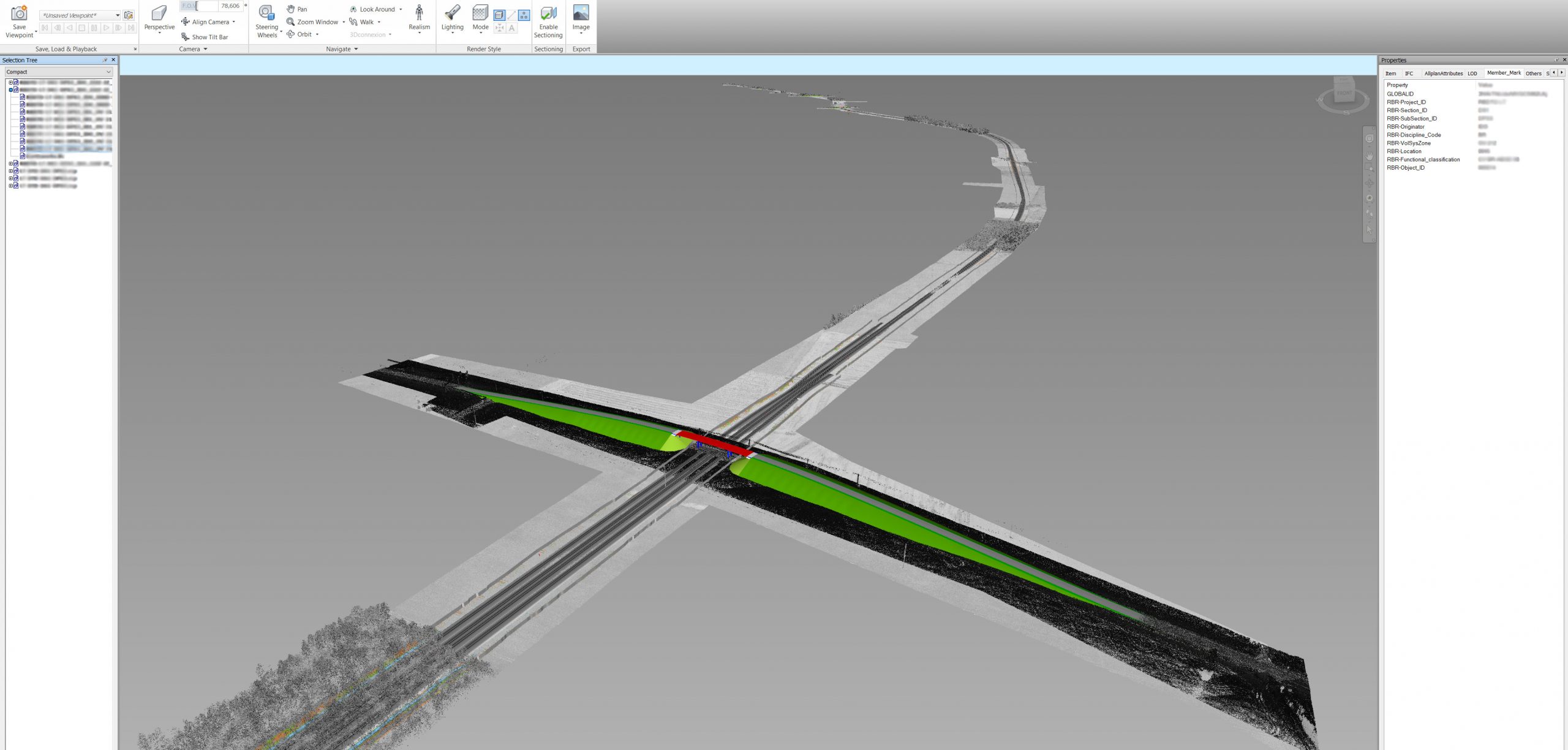Image resolution: width=1568 pixels, height=750 pixels.
Task: Open the Compact selection tree dropdown
Action: click(x=58, y=72)
